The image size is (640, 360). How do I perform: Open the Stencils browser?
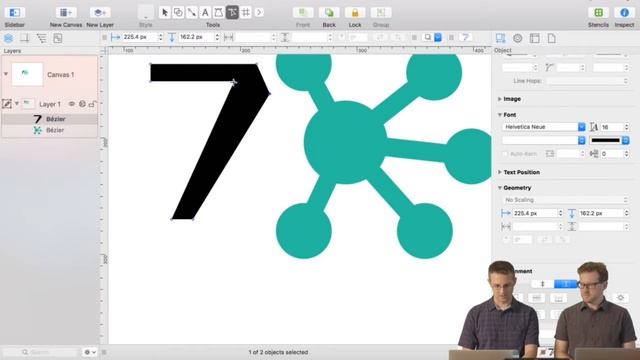point(598,13)
